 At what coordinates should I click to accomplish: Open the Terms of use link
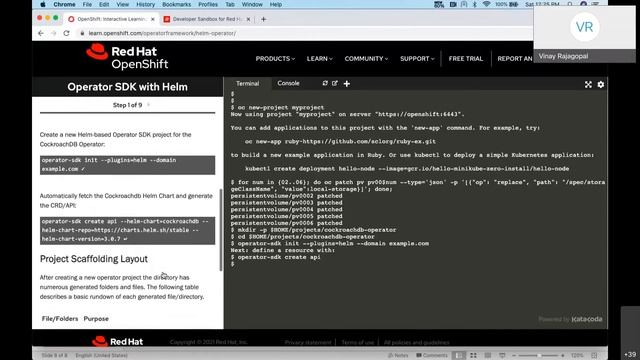358,342
